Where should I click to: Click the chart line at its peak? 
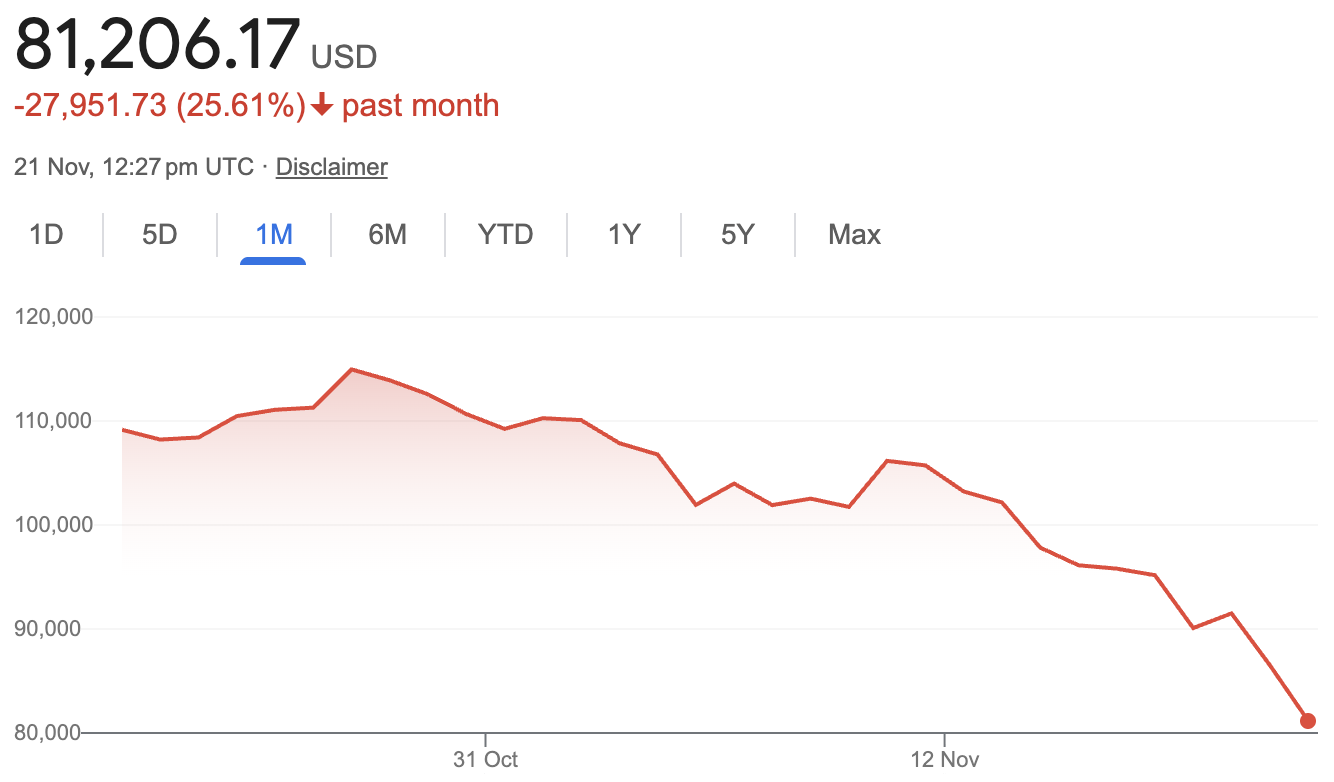352,370
